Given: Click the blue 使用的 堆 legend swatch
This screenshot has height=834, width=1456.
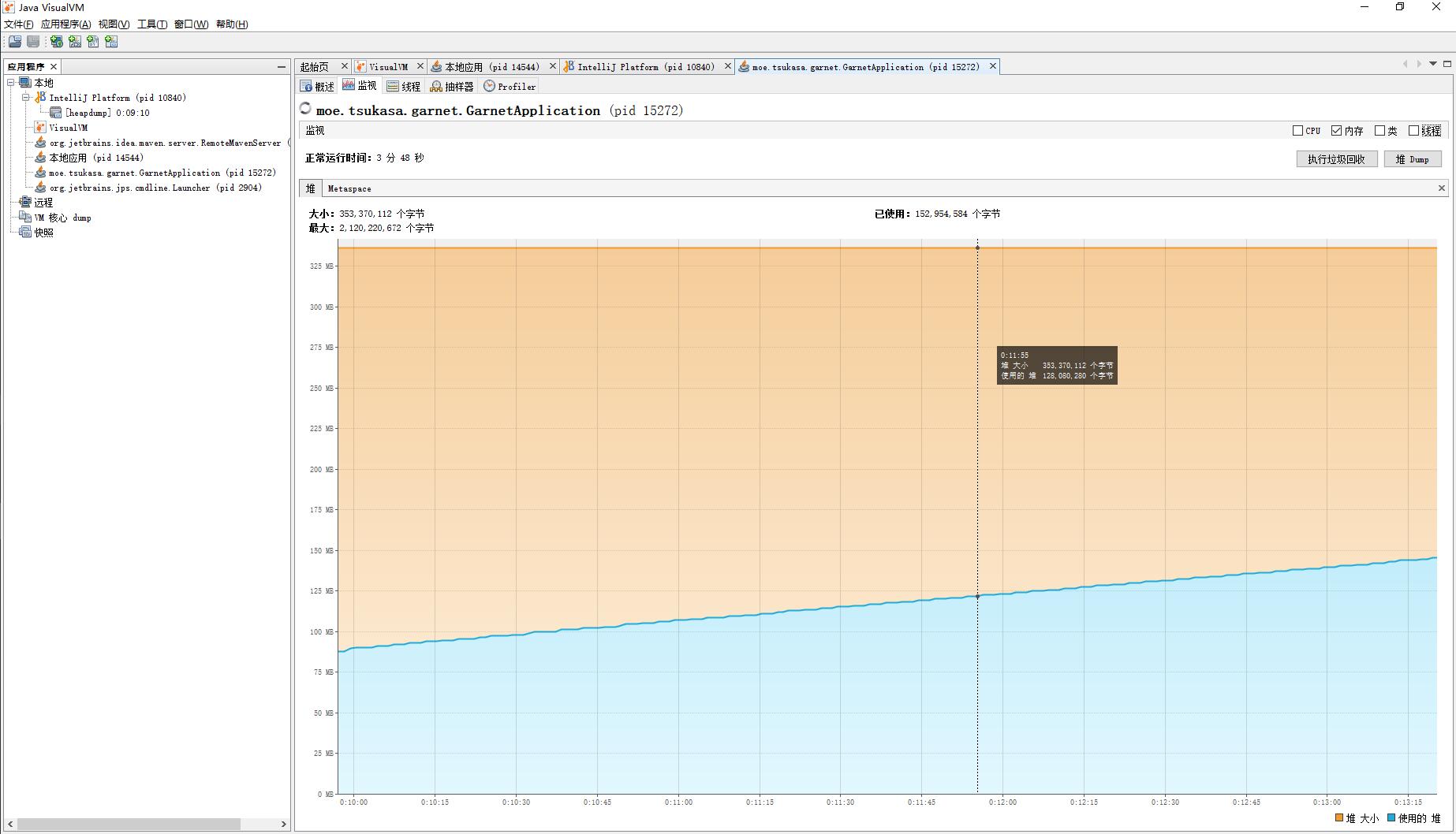Looking at the screenshot, I should [x=1391, y=817].
